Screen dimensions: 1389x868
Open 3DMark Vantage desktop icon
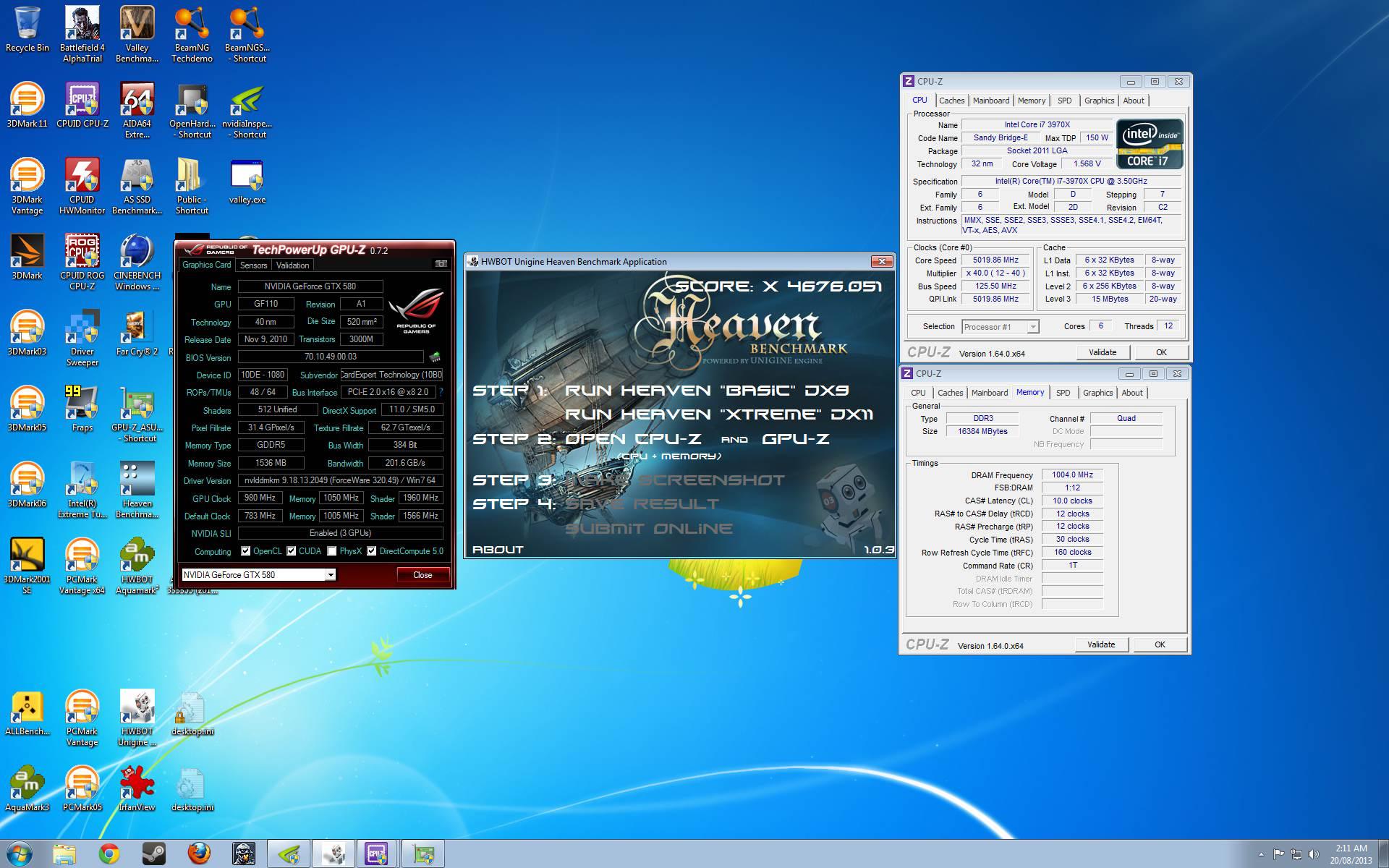coord(27,187)
